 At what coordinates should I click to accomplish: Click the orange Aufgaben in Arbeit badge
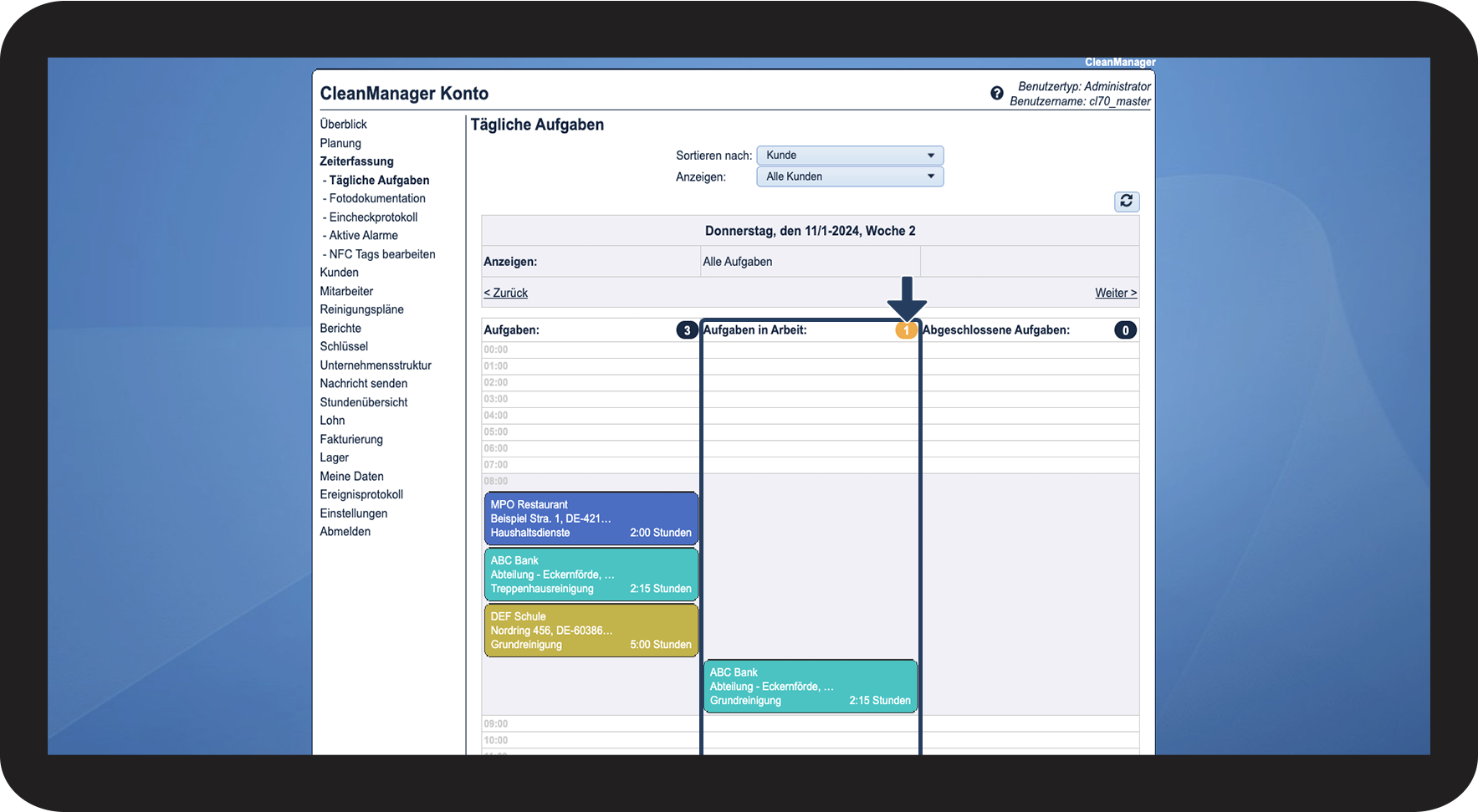coord(906,330)
